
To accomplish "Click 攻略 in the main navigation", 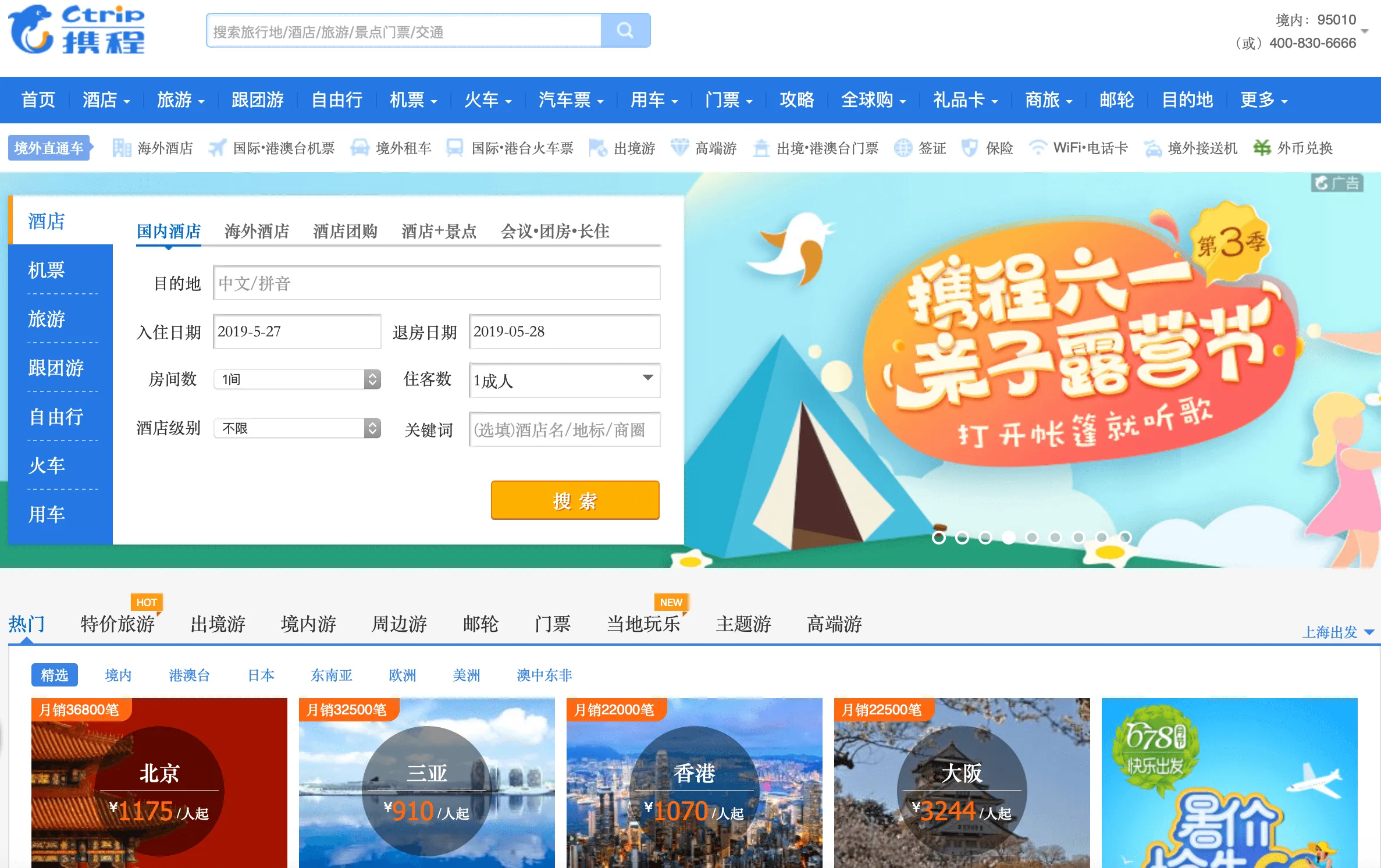I will click(x=797, y=100).
